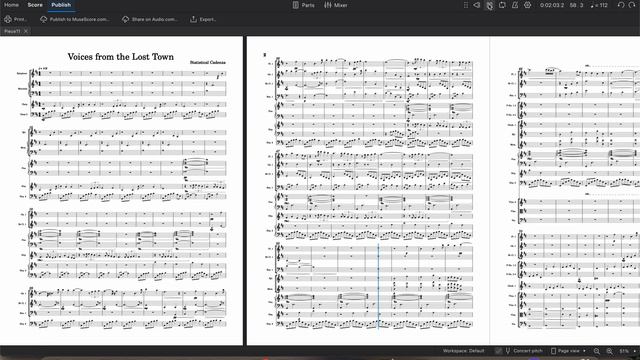
Task: Click the zoom out magnifier icon
Action: coord(597,351)
